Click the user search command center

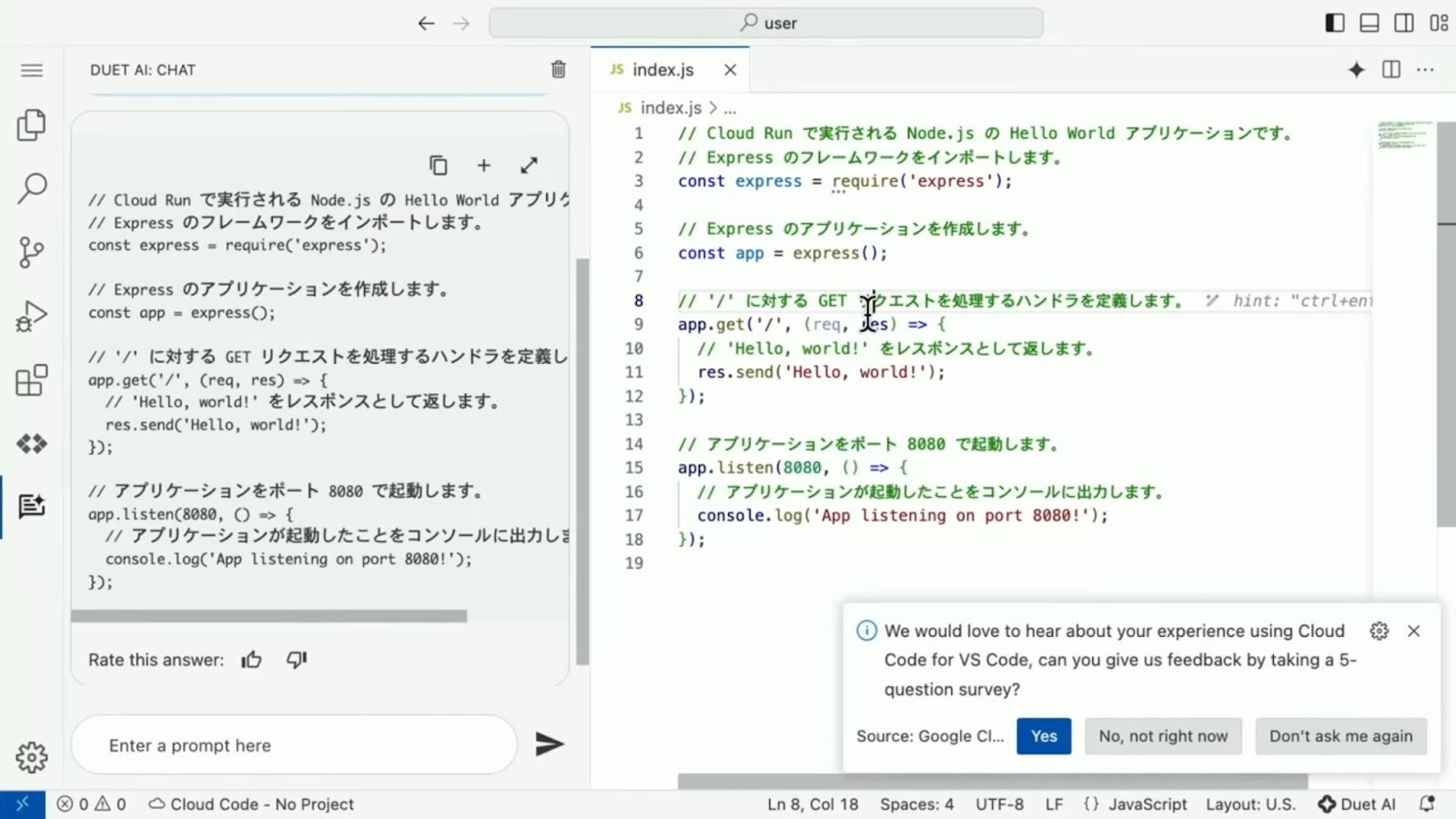pos(766,24)
